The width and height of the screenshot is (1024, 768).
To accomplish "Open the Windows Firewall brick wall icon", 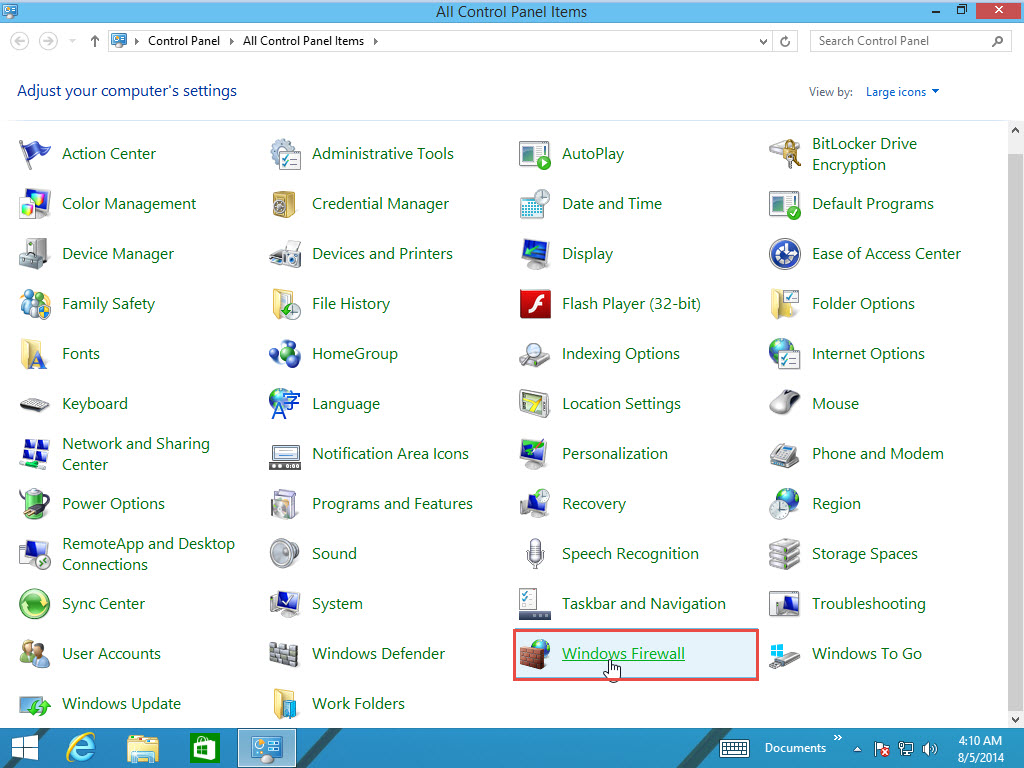I will (535, 654).
